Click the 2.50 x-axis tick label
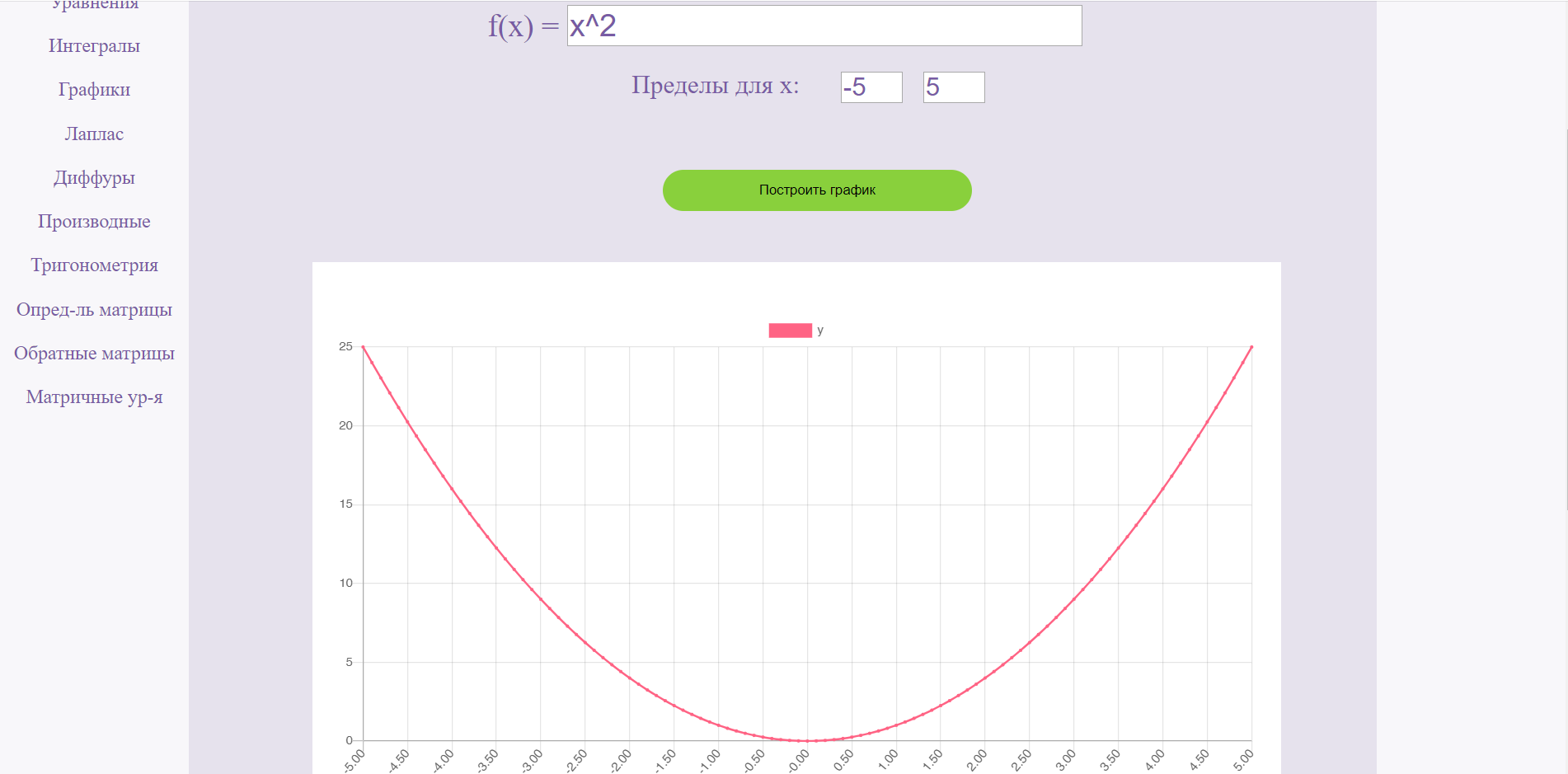This screenshot has height=774, width=1568. coord(1021,760)
